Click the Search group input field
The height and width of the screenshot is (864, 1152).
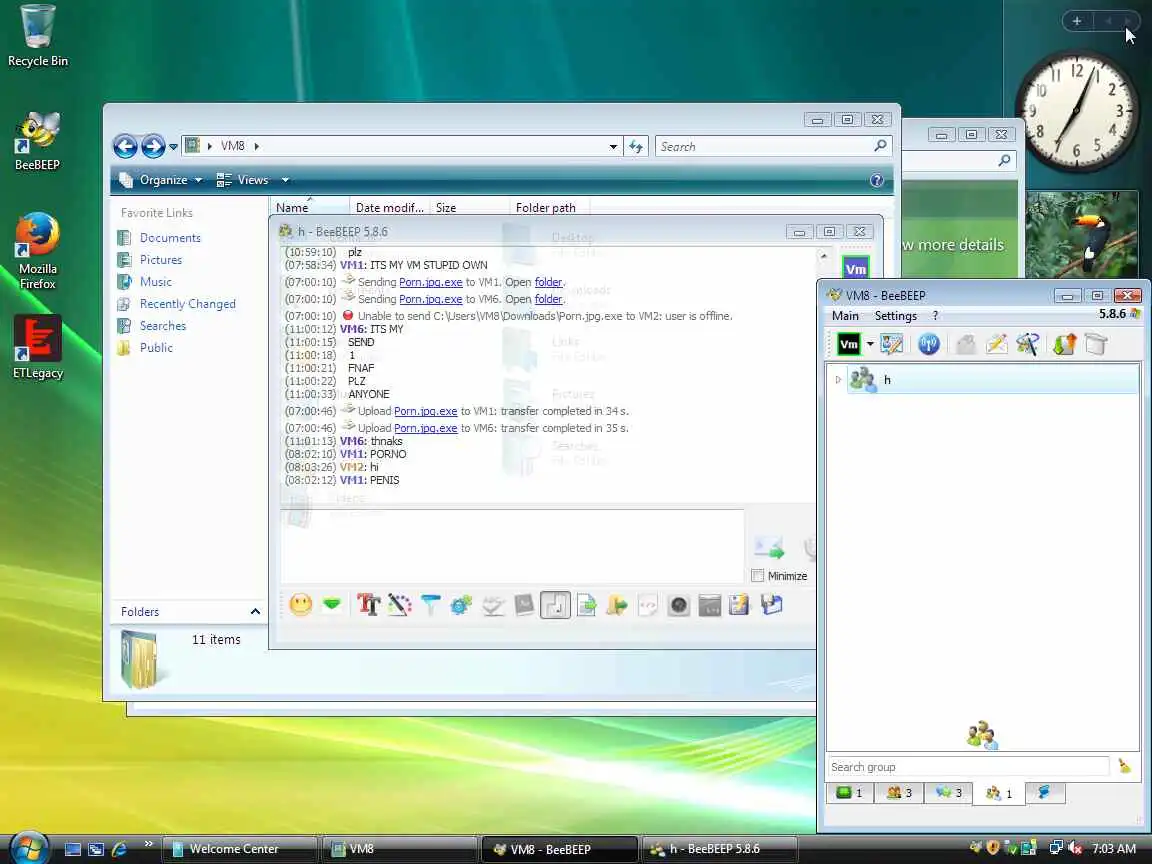coord(968,766)
